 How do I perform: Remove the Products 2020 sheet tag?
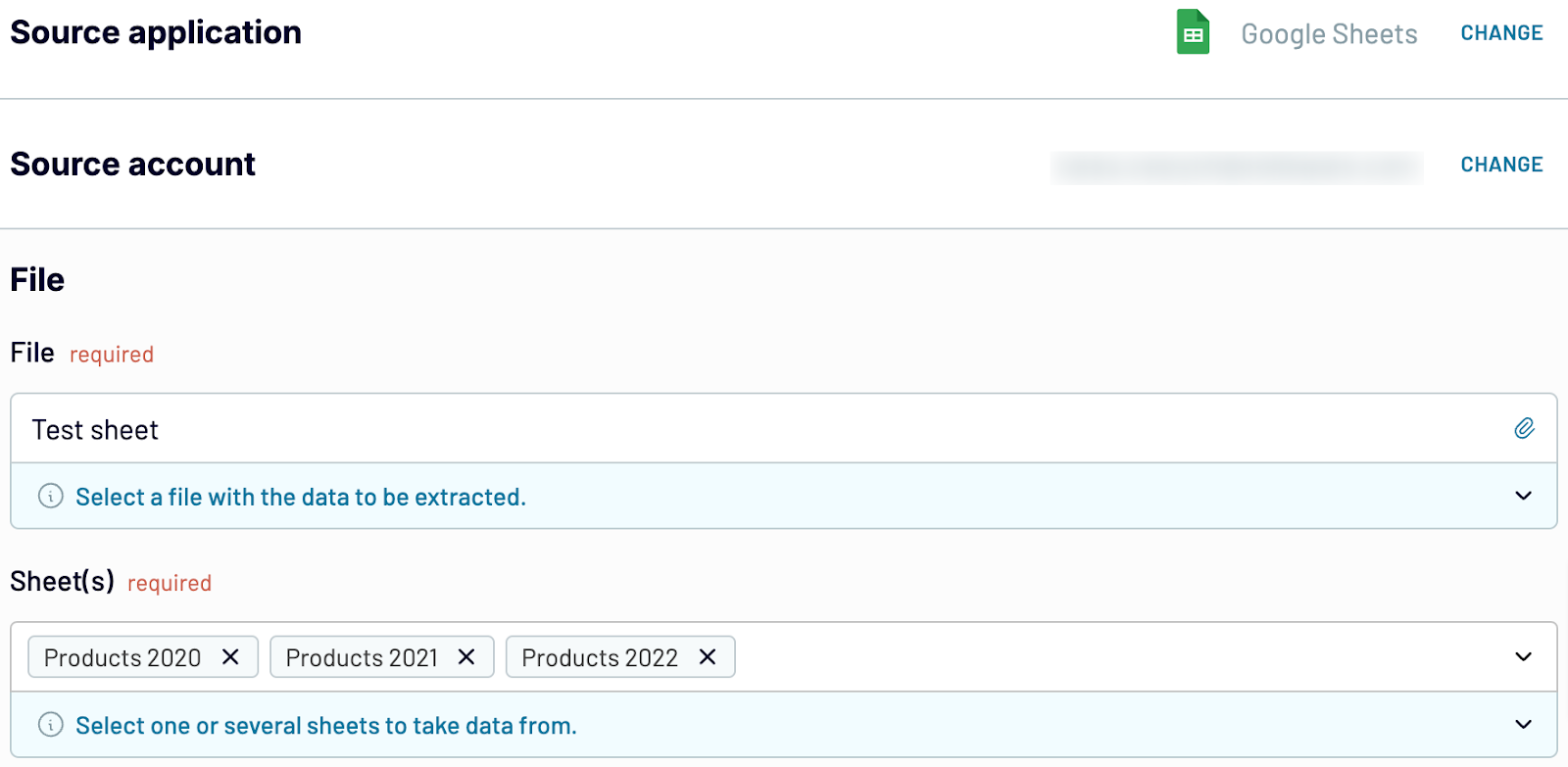point(230,657)
